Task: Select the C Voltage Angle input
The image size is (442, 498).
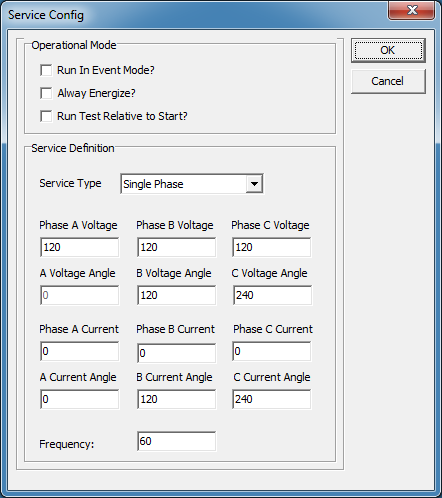Action: point(272,295)
